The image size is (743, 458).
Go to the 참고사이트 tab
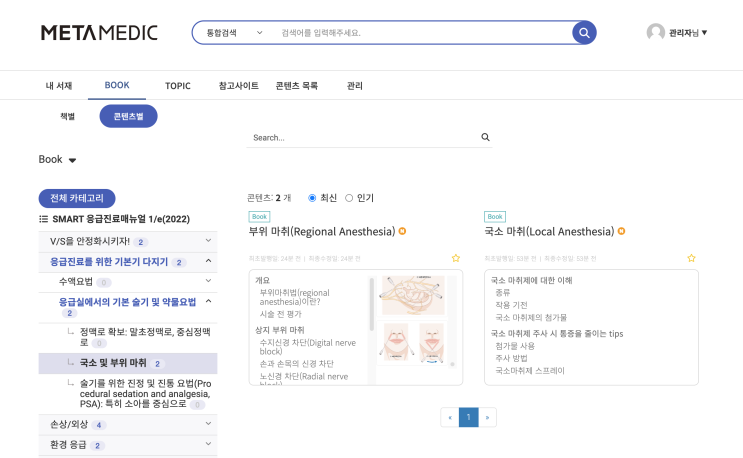pos(238,86)
